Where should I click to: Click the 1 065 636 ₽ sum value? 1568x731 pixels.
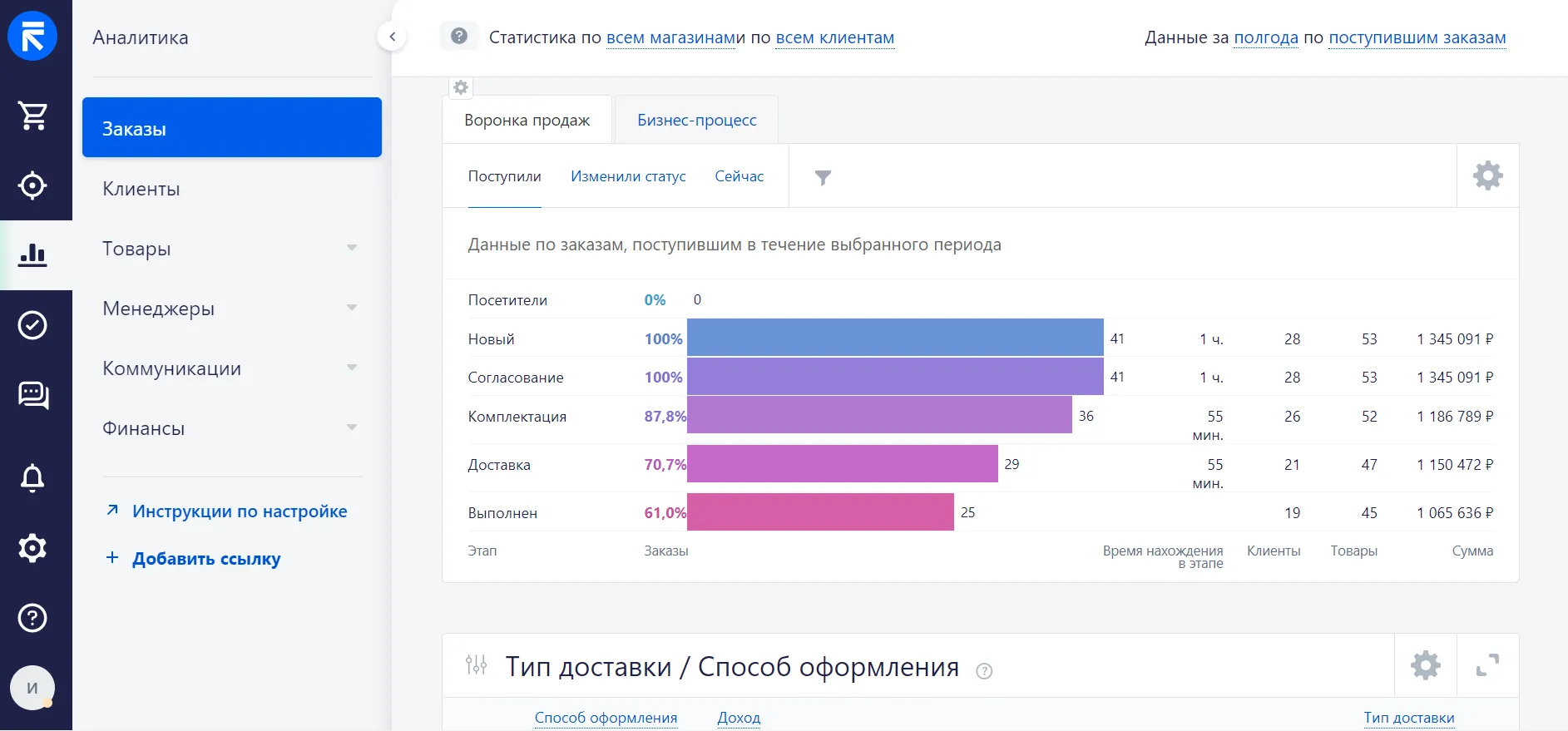(x=1455, y=513)
